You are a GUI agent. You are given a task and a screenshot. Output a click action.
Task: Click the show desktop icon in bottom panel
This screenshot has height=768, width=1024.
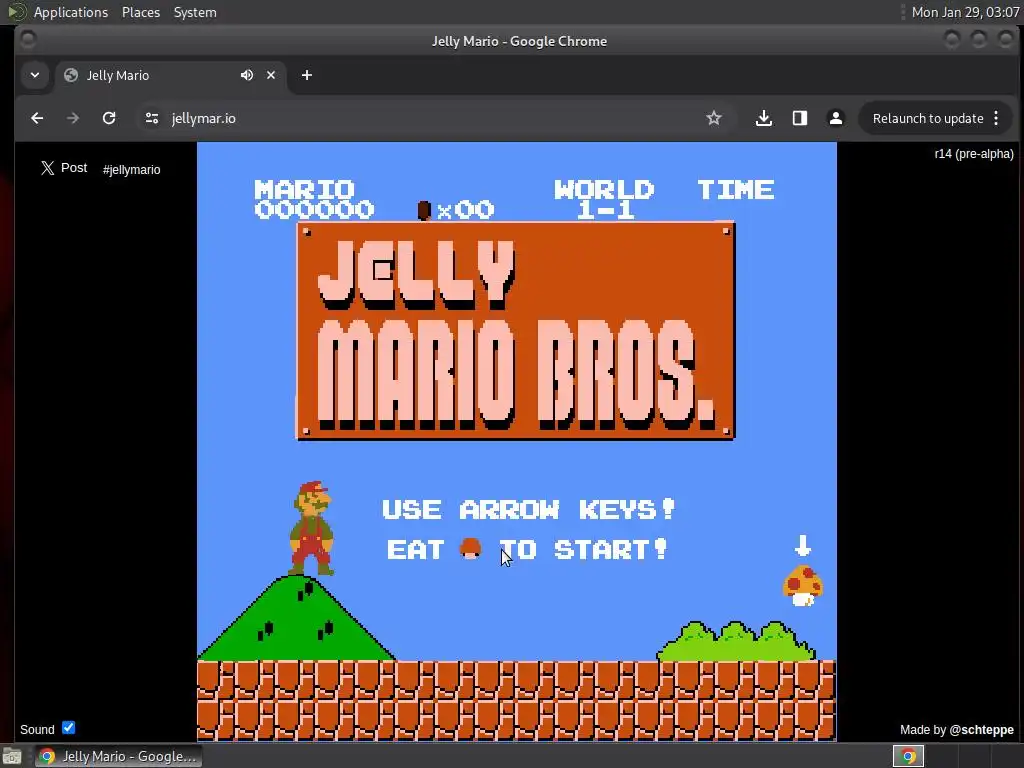[x=12, y=756]
